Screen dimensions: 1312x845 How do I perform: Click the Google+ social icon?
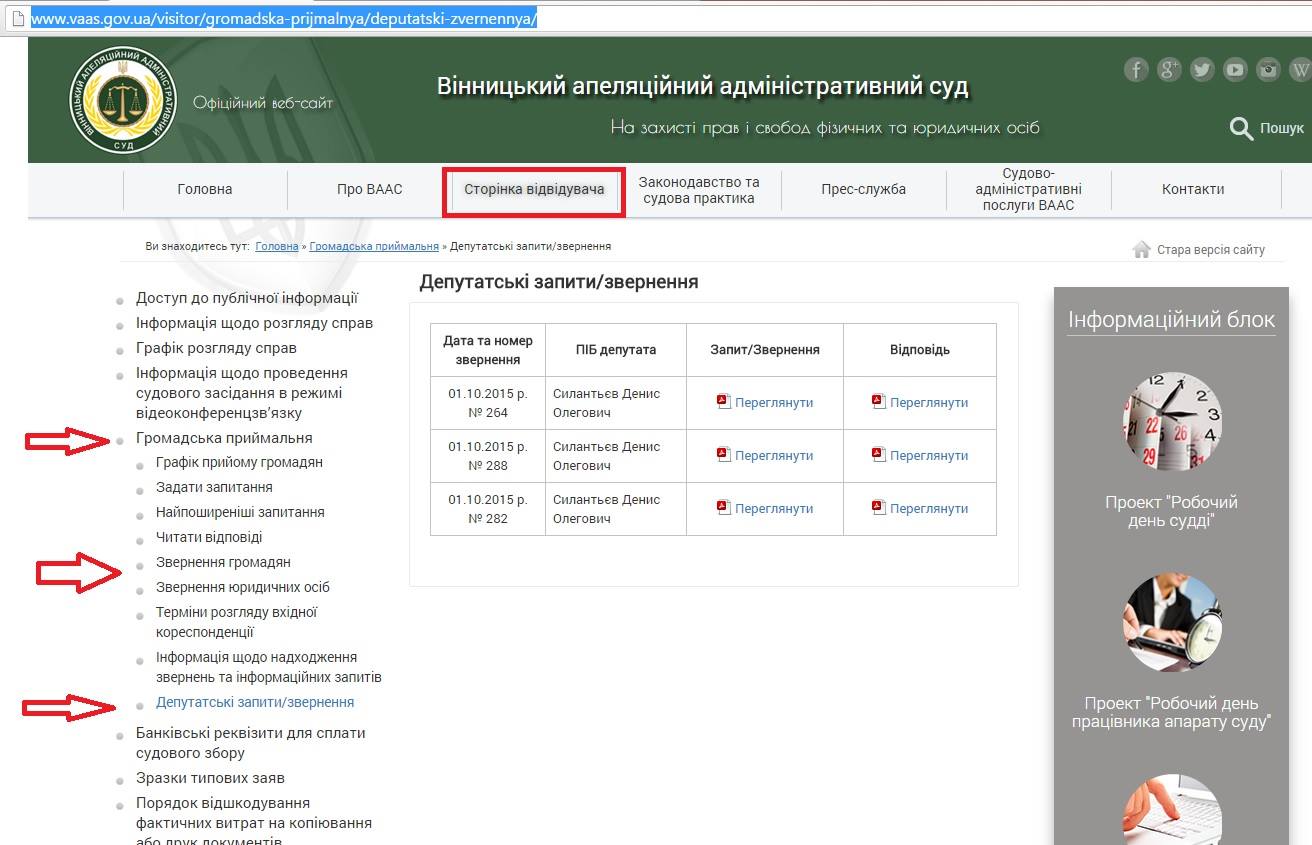[1169, 69]
